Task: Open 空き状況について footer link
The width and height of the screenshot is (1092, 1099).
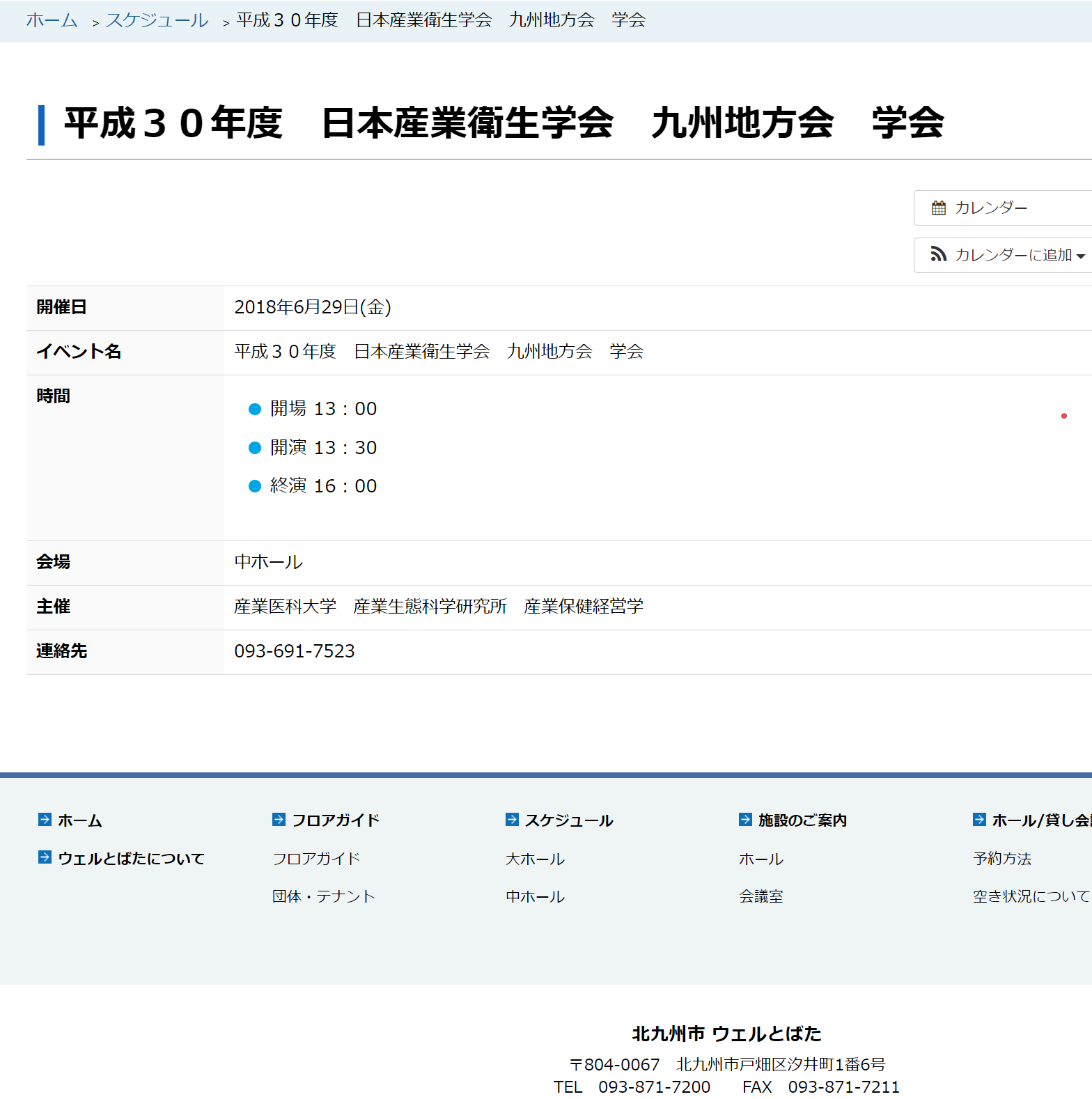Action: [x=1031, y=896]
